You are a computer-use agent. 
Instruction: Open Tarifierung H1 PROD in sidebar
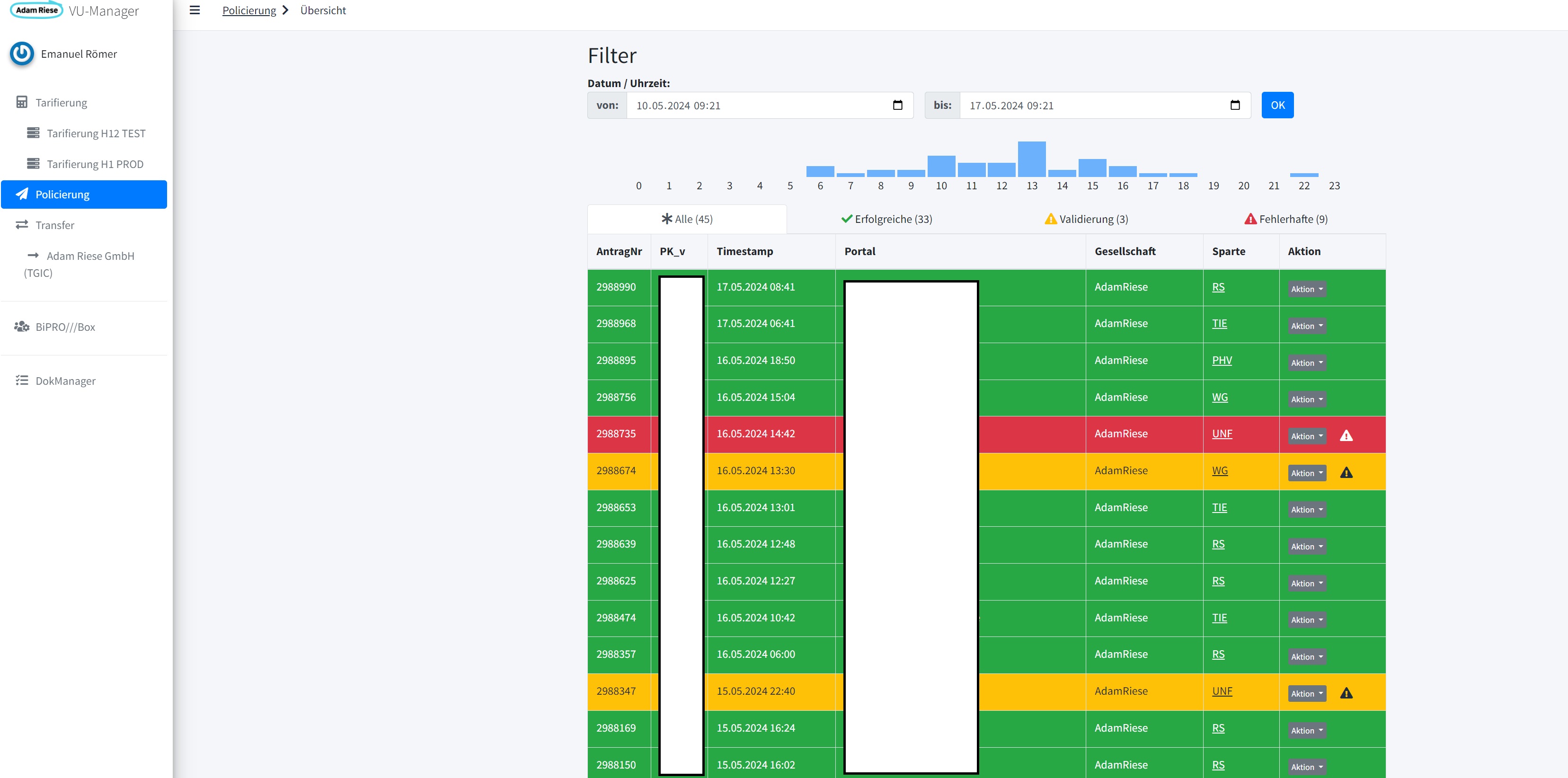[x=95, y=164]
